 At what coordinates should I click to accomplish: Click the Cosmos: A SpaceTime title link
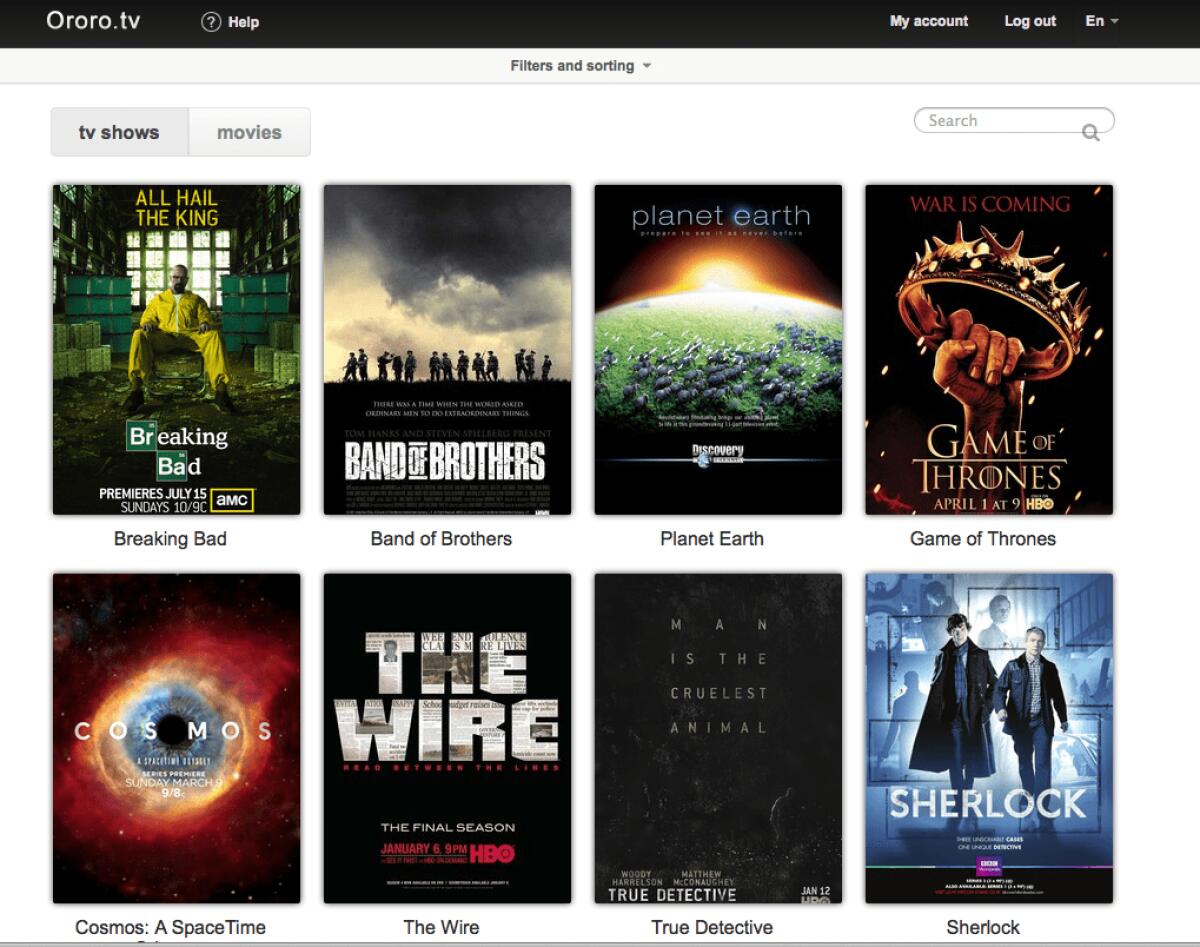click(170, 926)
